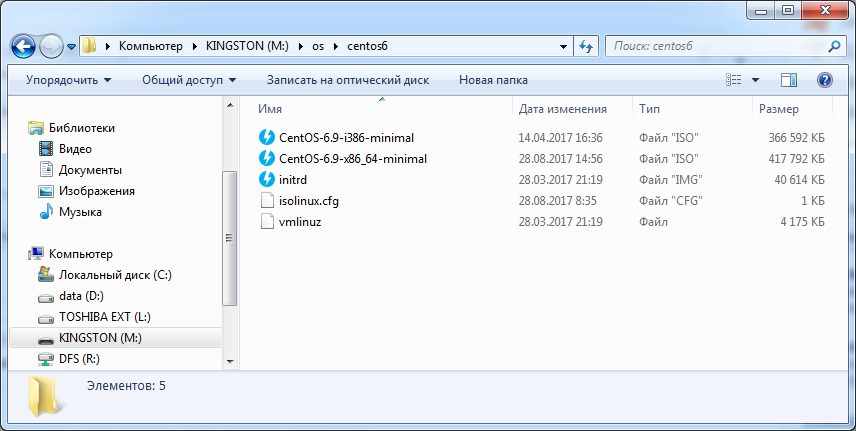Open TOSHIBA EXT (L:) drive
This screenshot has width=856, height=431.
point(104,316)
